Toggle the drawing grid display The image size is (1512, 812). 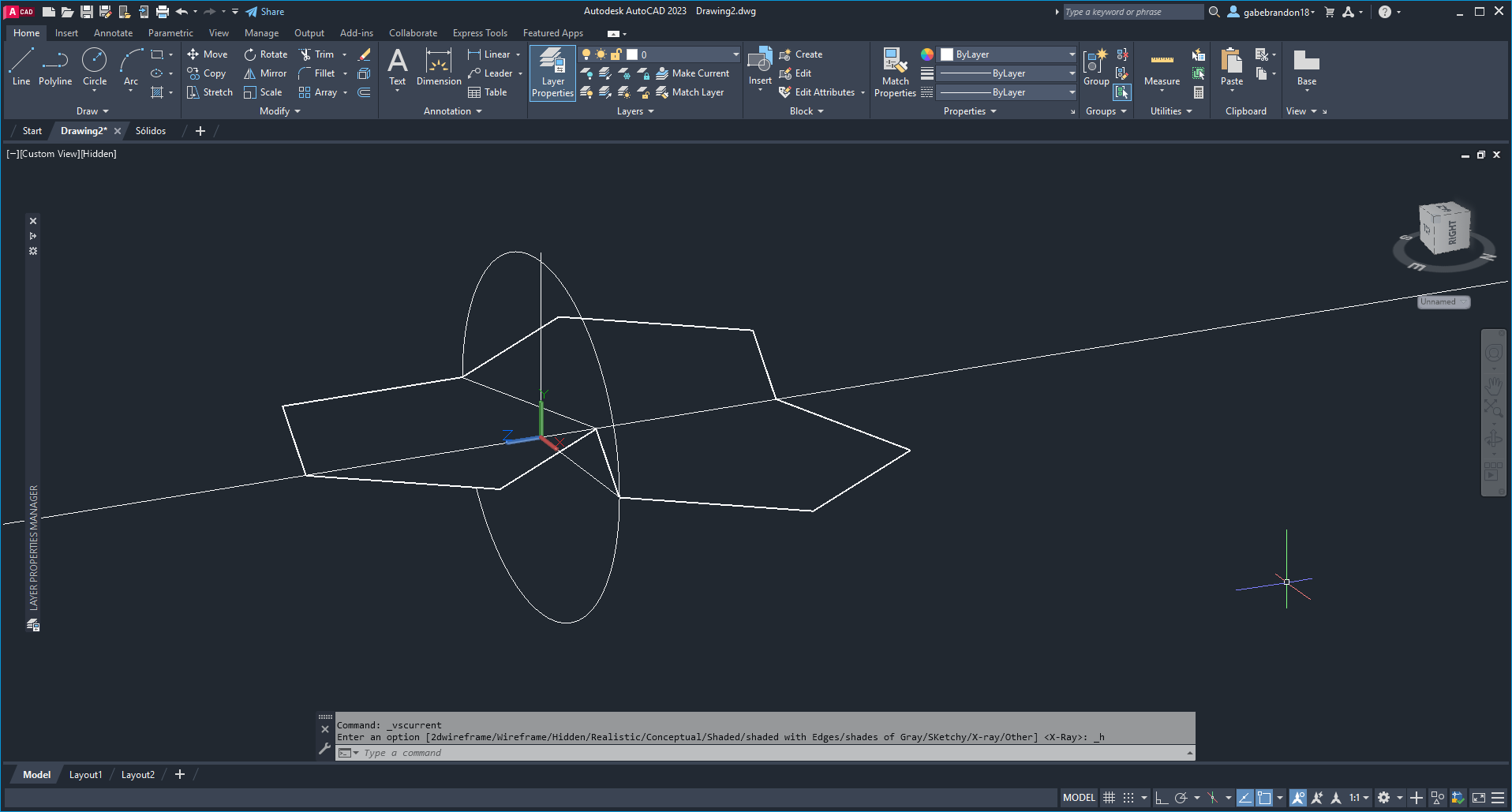1109,798
